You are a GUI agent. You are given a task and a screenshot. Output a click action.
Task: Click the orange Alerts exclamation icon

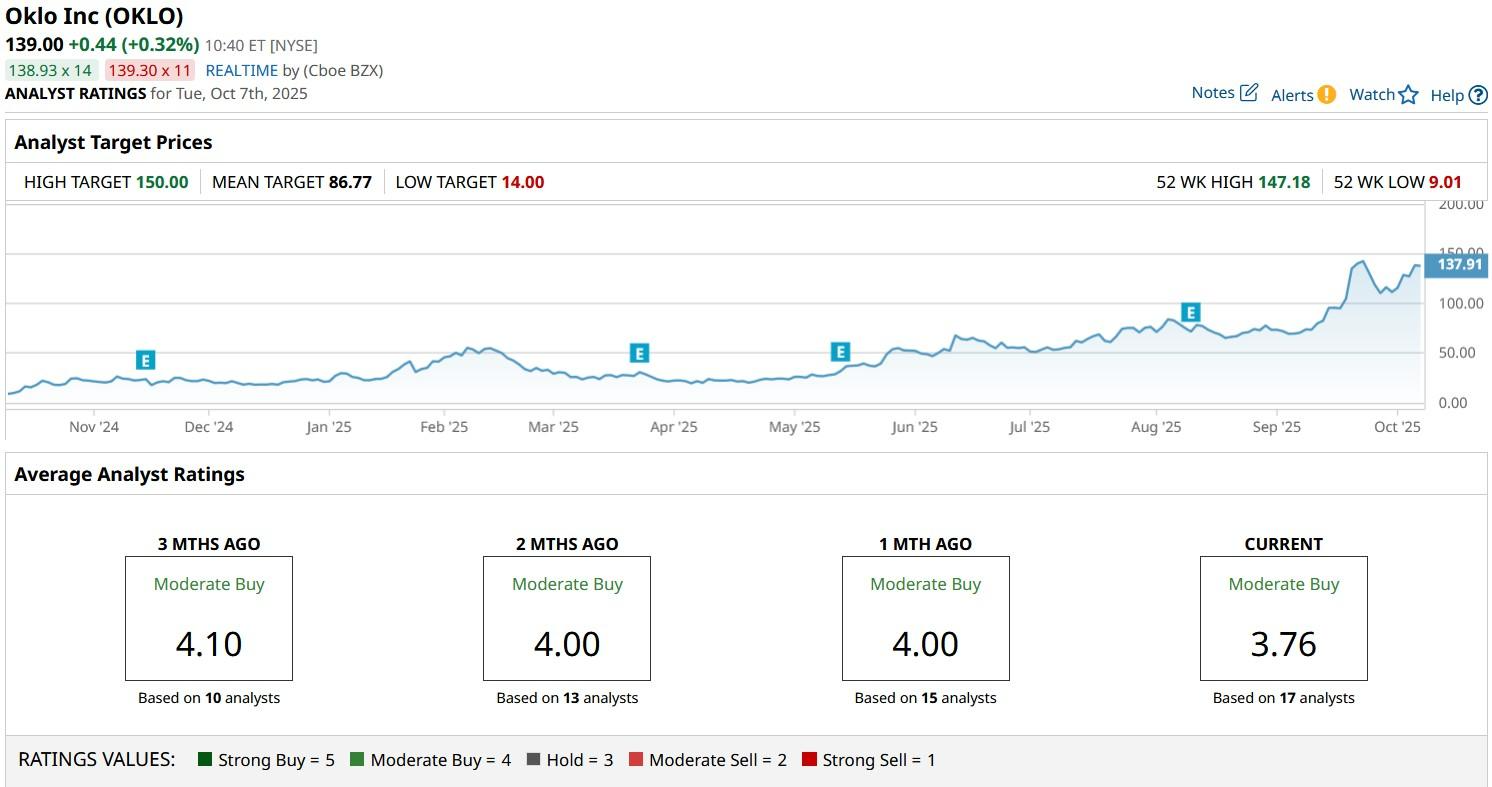tap(1326, 95)
